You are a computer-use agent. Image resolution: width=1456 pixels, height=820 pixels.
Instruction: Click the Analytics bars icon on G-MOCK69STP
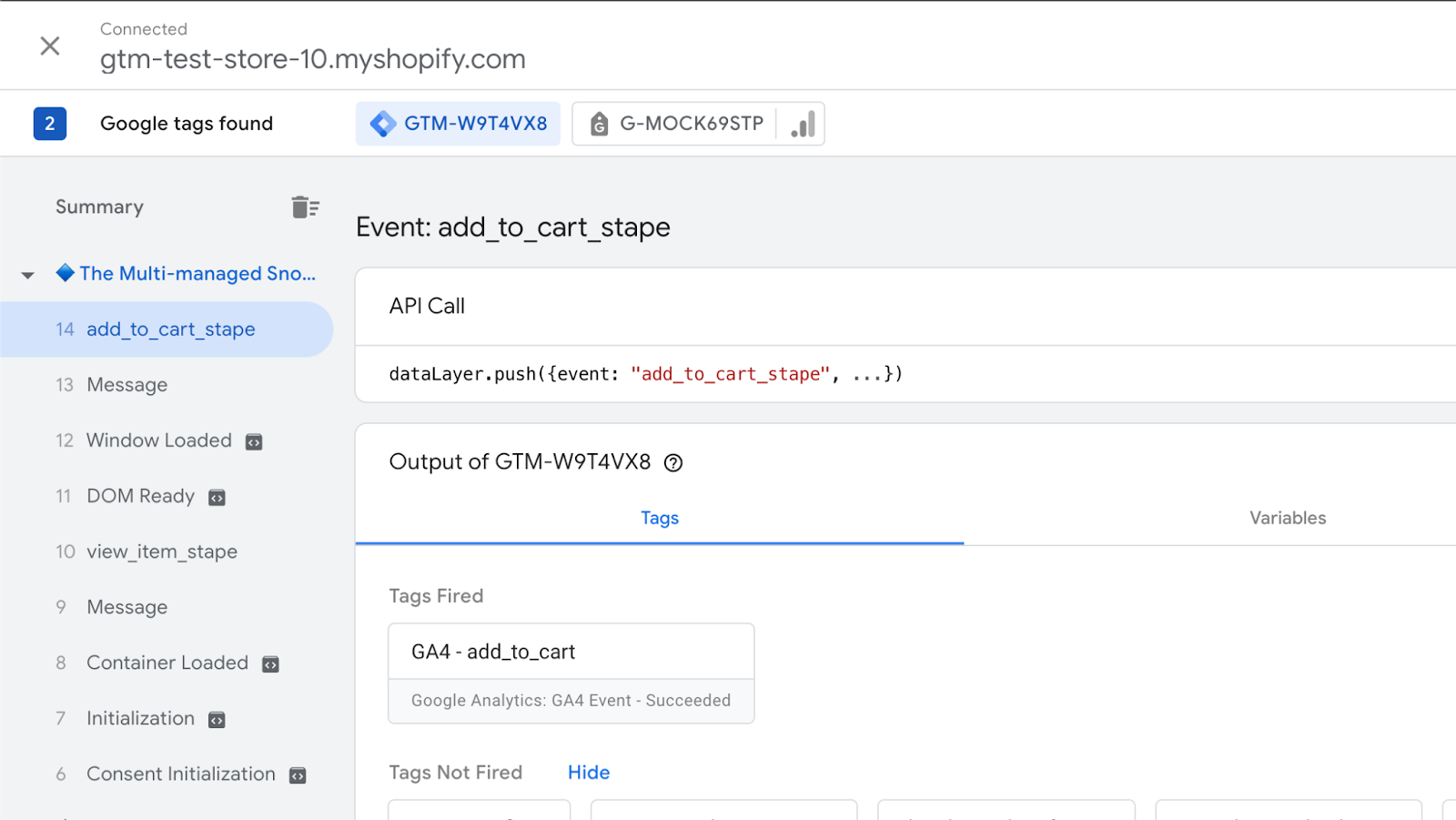point(801,123)
